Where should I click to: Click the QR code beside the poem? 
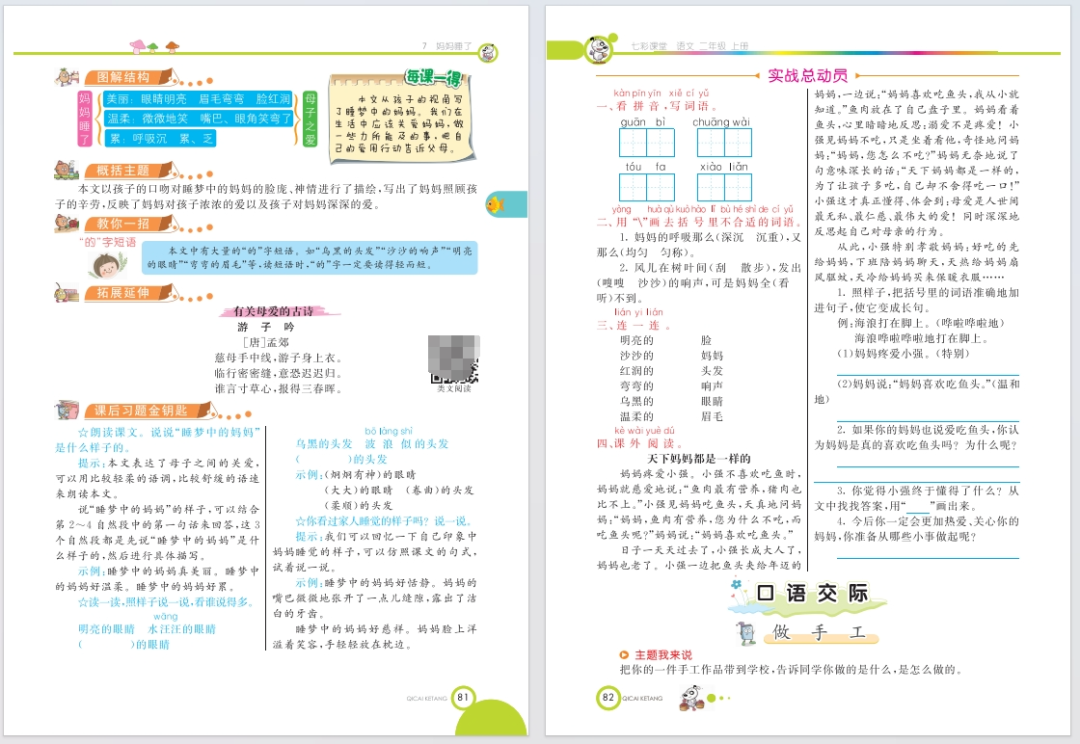pyautogui.click(x=454, y=359)
